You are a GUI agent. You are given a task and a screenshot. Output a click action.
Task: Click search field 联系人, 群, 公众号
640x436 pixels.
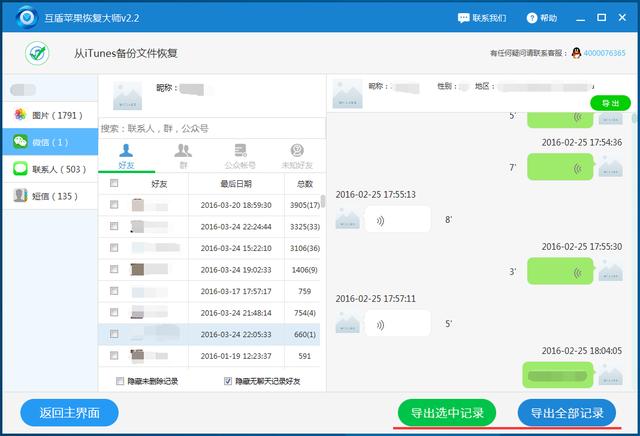click(212, 129)
